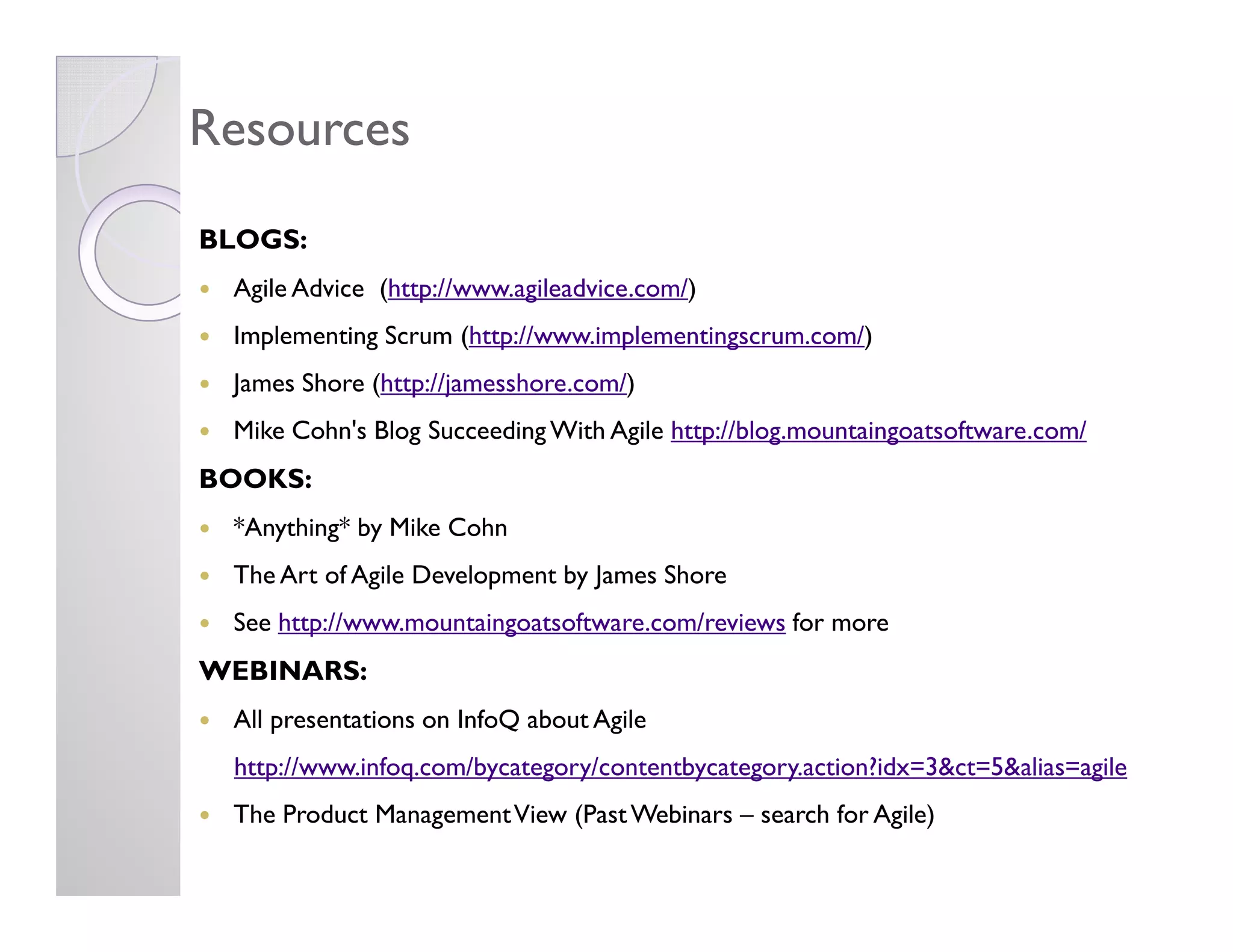Select the BOOKS: heading

(x=256, y=479)
